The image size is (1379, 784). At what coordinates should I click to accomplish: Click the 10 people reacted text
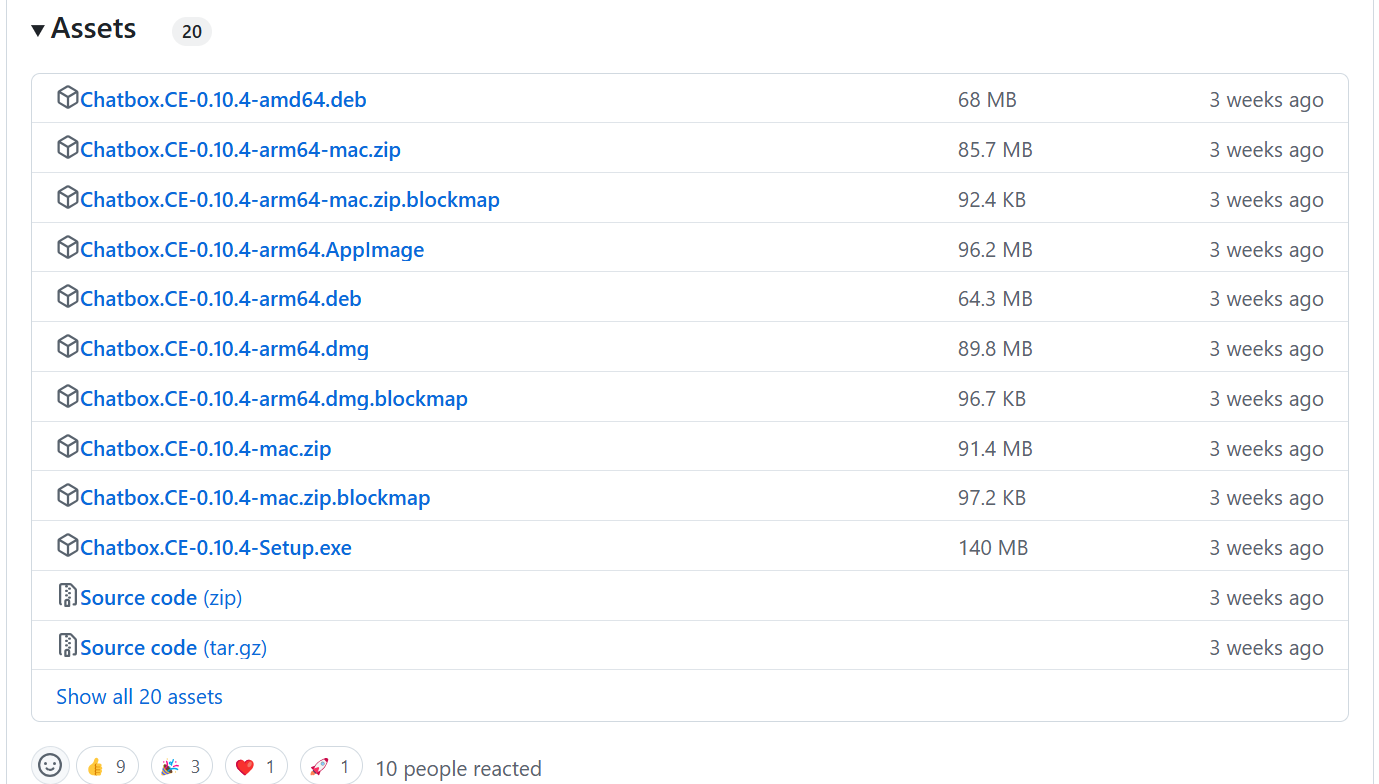point(458,769)
